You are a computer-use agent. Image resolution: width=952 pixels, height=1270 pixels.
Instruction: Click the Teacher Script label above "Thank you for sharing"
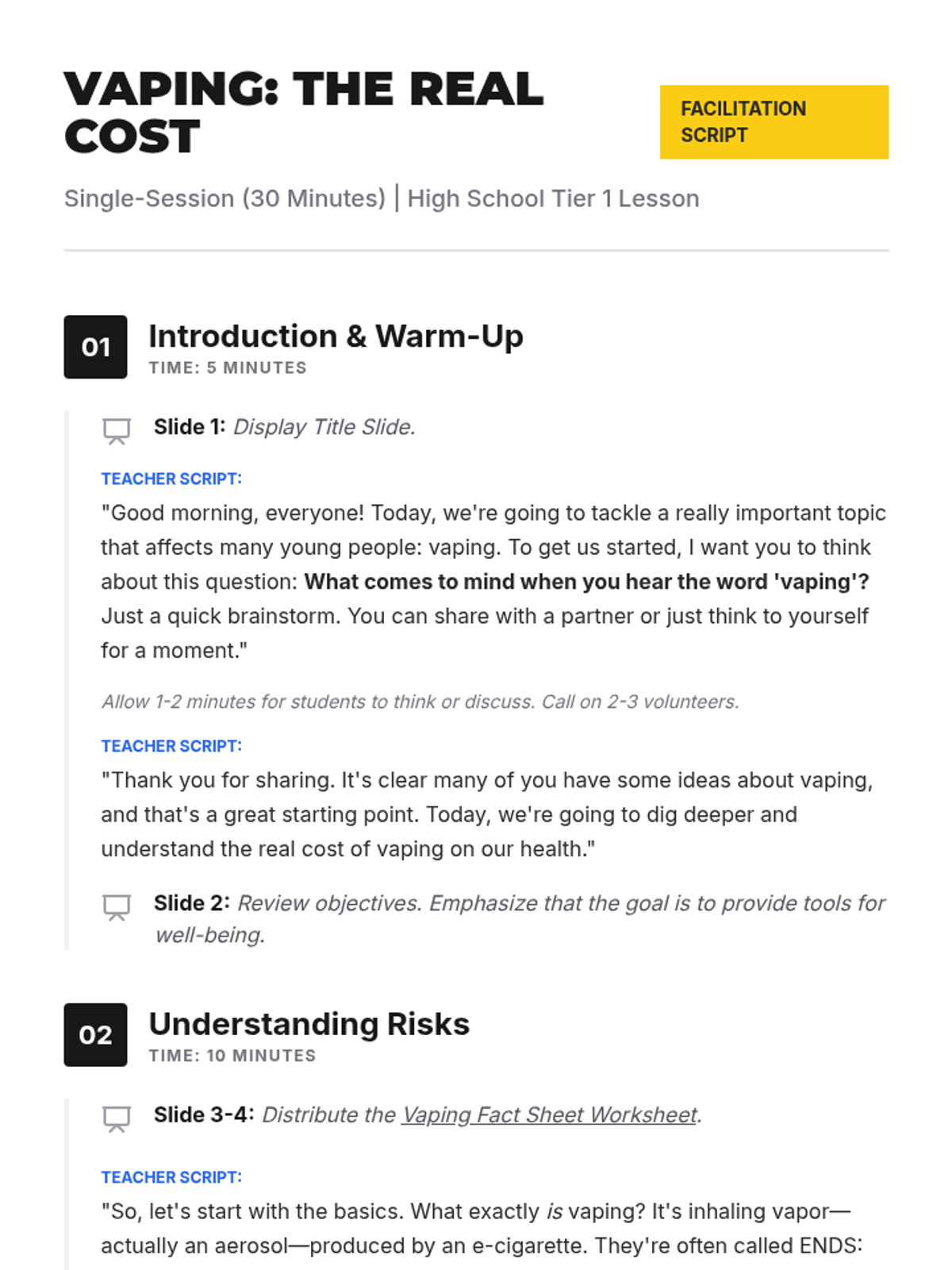pos(171,747)
